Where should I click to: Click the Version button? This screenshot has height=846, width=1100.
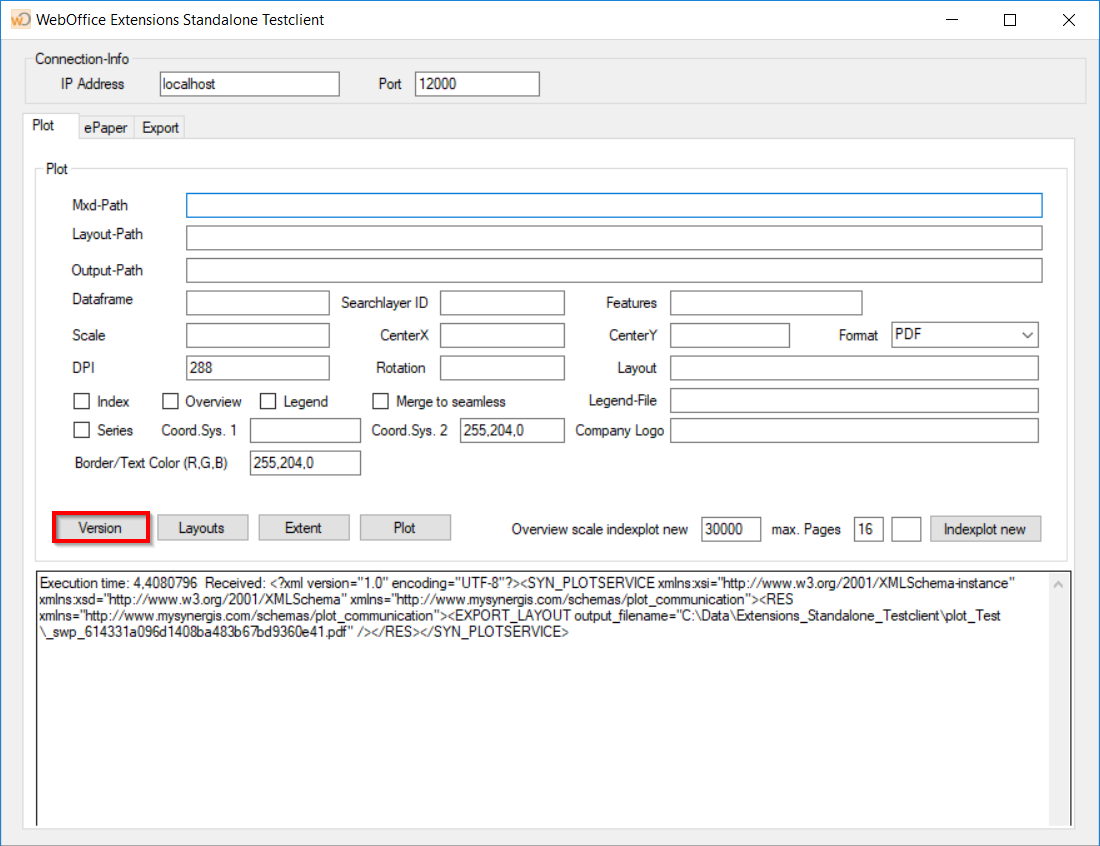point(100,528)
